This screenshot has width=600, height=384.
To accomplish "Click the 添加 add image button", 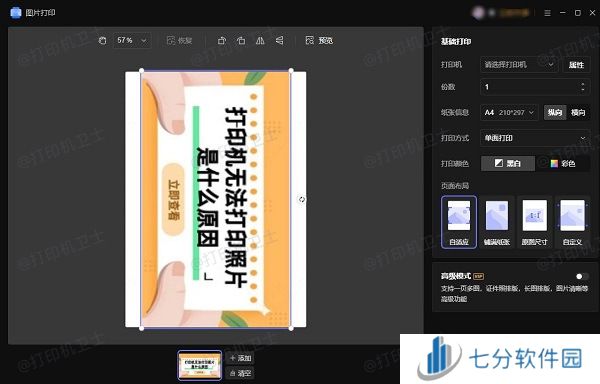I will pyautogui.click(x=240, y=358).
